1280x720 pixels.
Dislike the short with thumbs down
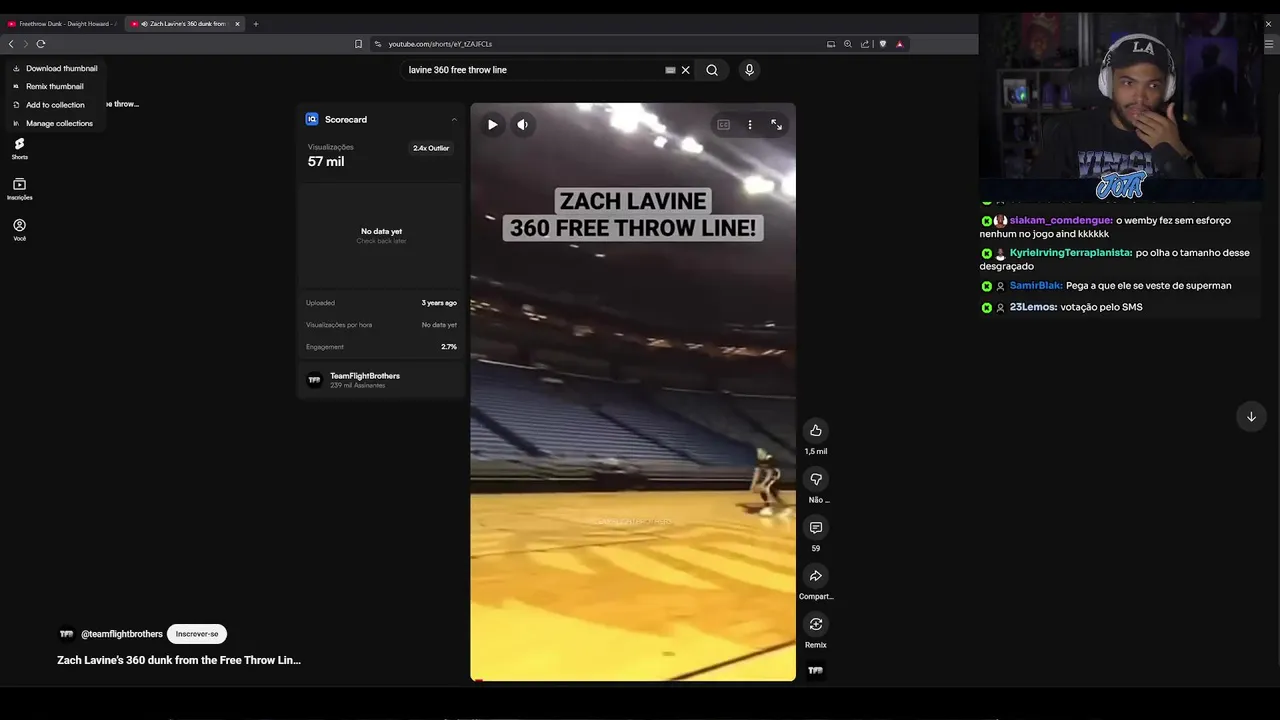click(x=816, y=480)
